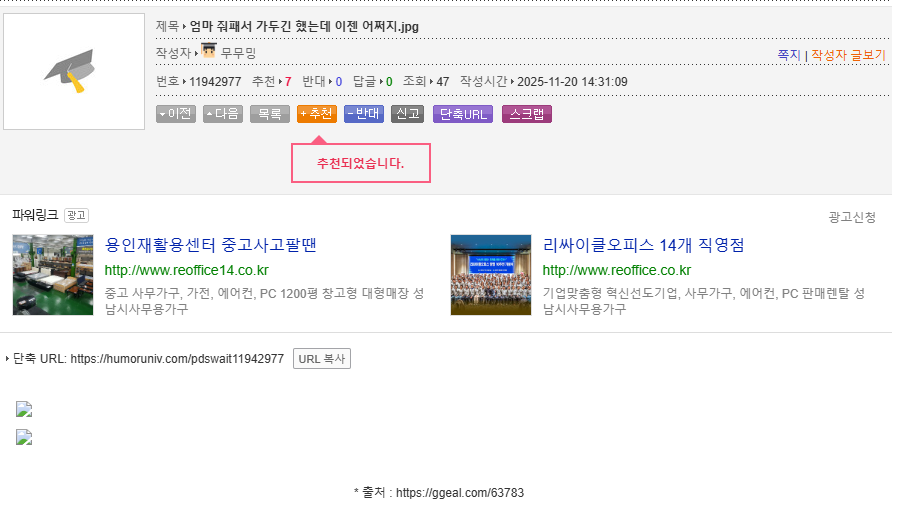Open 용인재활용센터 중고사고팔땐 ad title
The width and height of the screenshot is (906, 517).
[x=210, y=245]
